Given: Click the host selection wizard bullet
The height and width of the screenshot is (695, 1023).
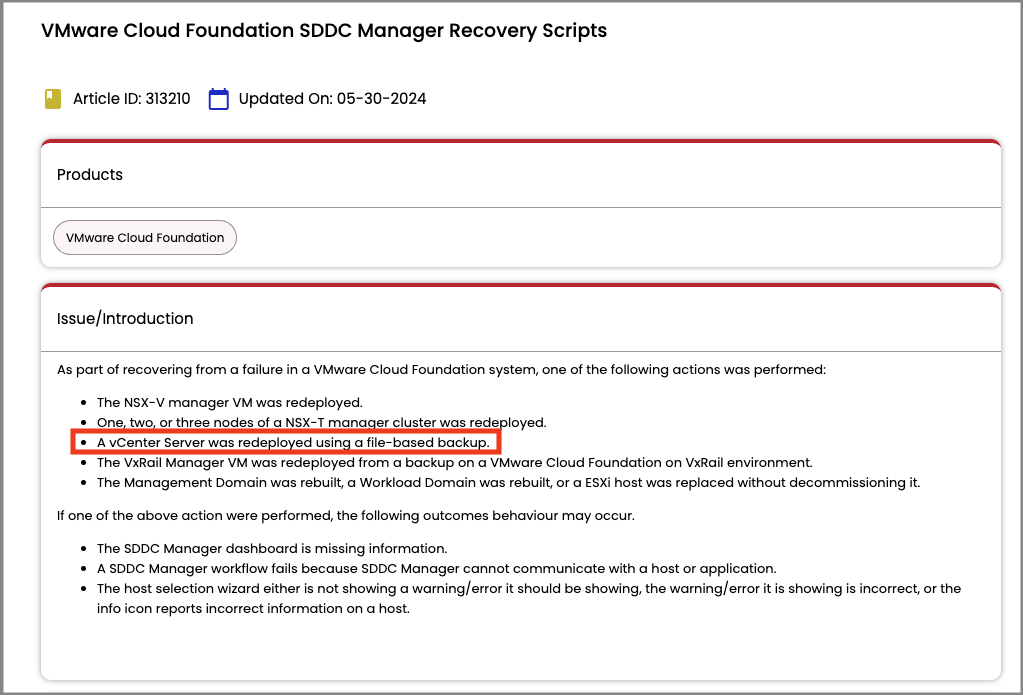Looking at the screenshot, I should click(x=529, y=598).
